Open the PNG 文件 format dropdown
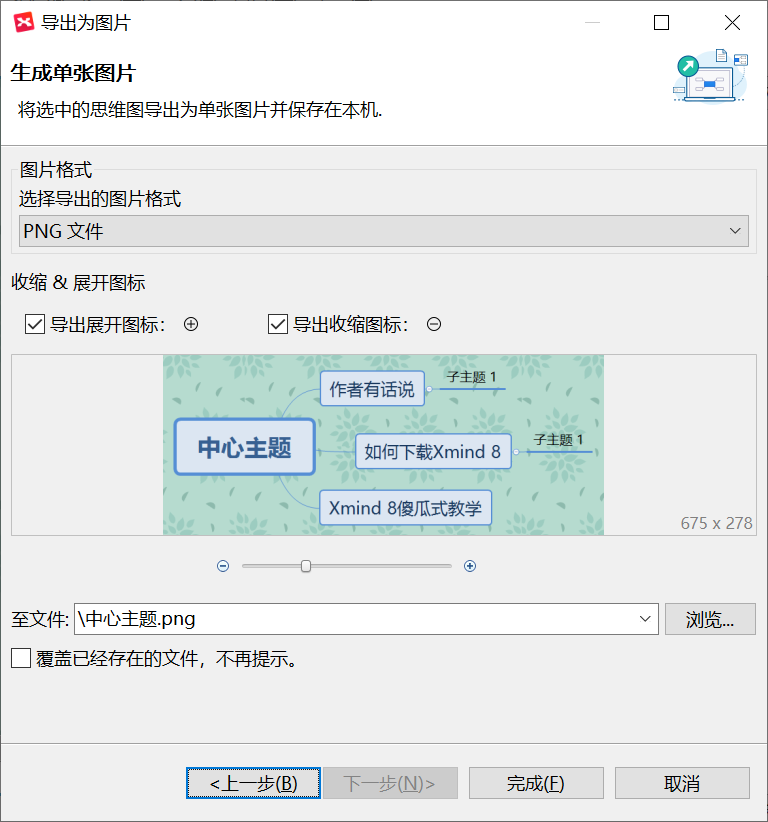The height and width of the screenshot is (822, 768). click(384, 231)
